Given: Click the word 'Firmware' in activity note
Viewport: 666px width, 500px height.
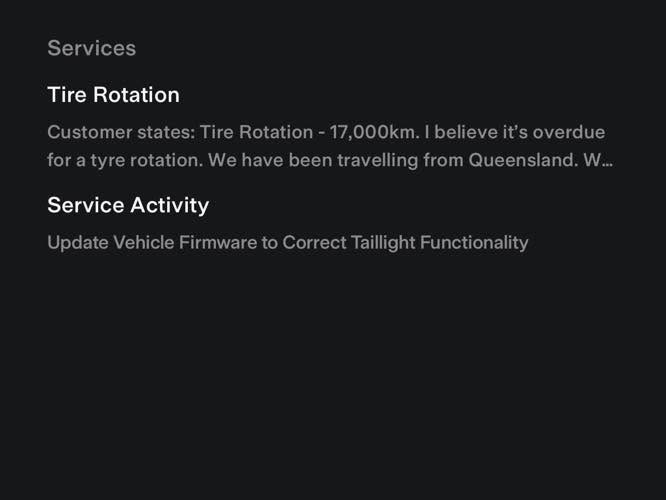Looking at the screenshot, I should (218, 243).
